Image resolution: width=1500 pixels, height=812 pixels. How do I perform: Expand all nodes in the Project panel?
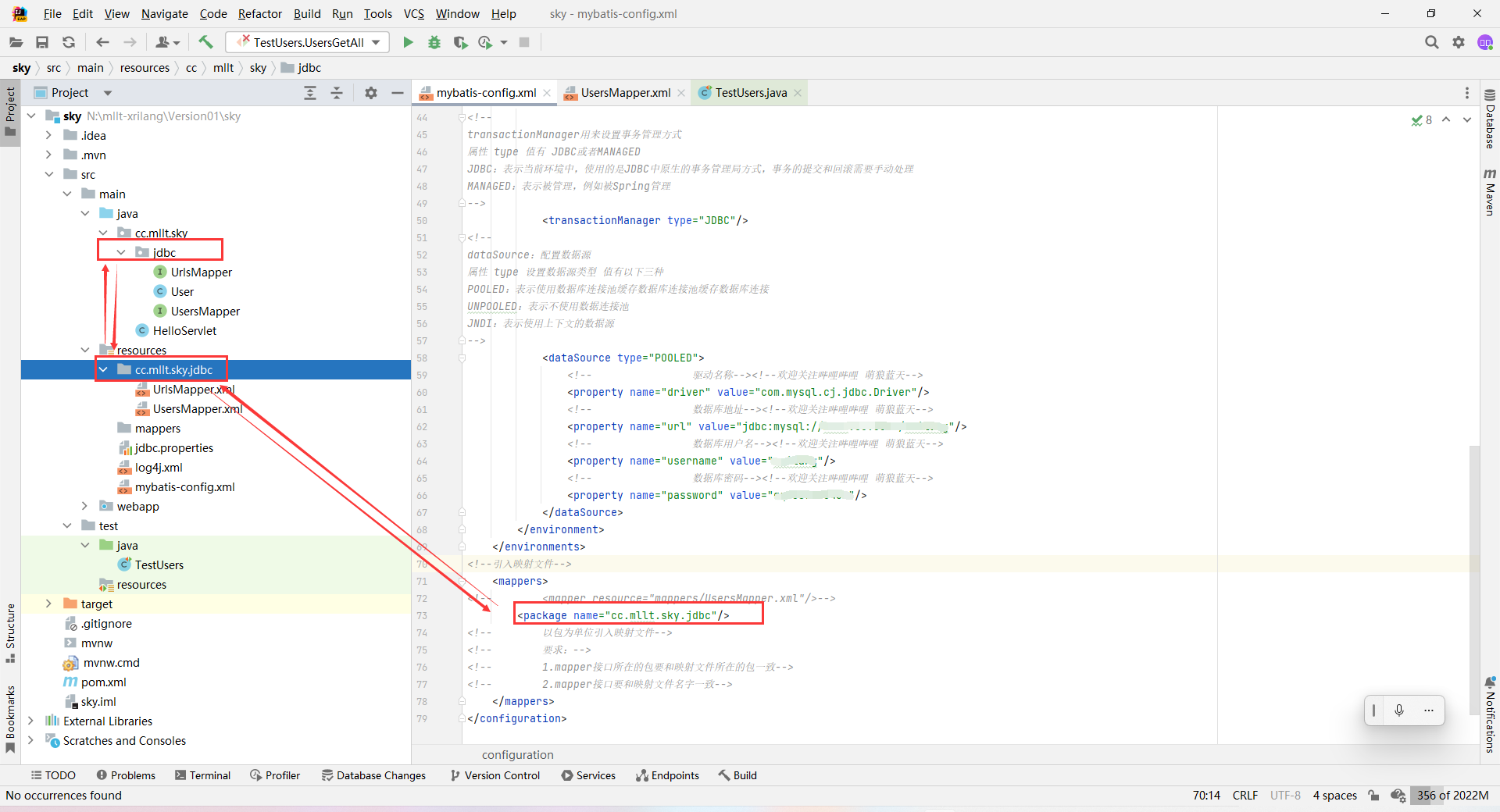310,93
